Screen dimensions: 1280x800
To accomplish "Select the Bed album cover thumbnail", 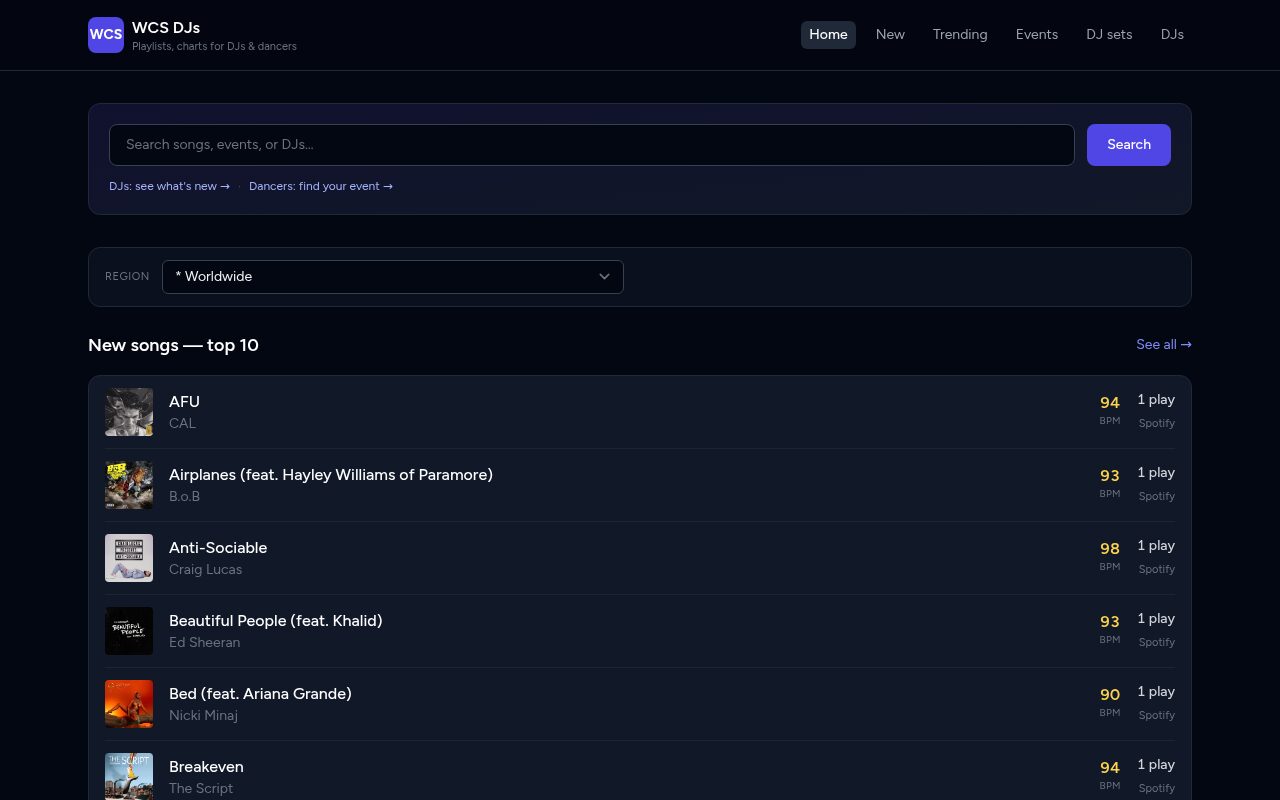I will (129, 704).
